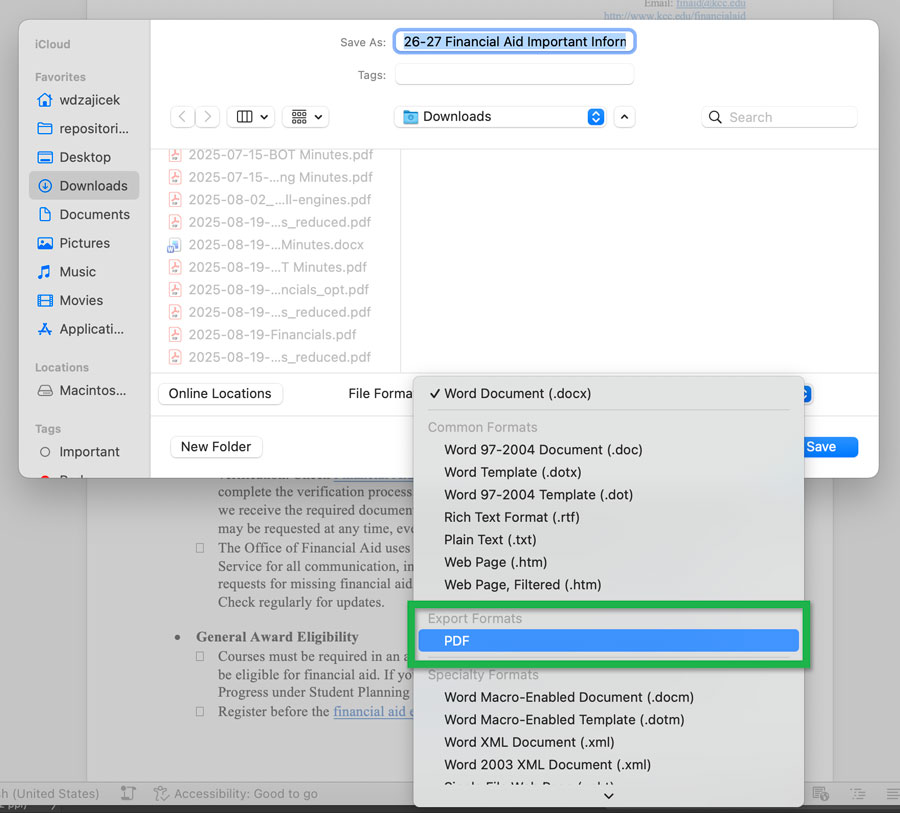Open the Downloads folder in the sidebar

[94, 185]
